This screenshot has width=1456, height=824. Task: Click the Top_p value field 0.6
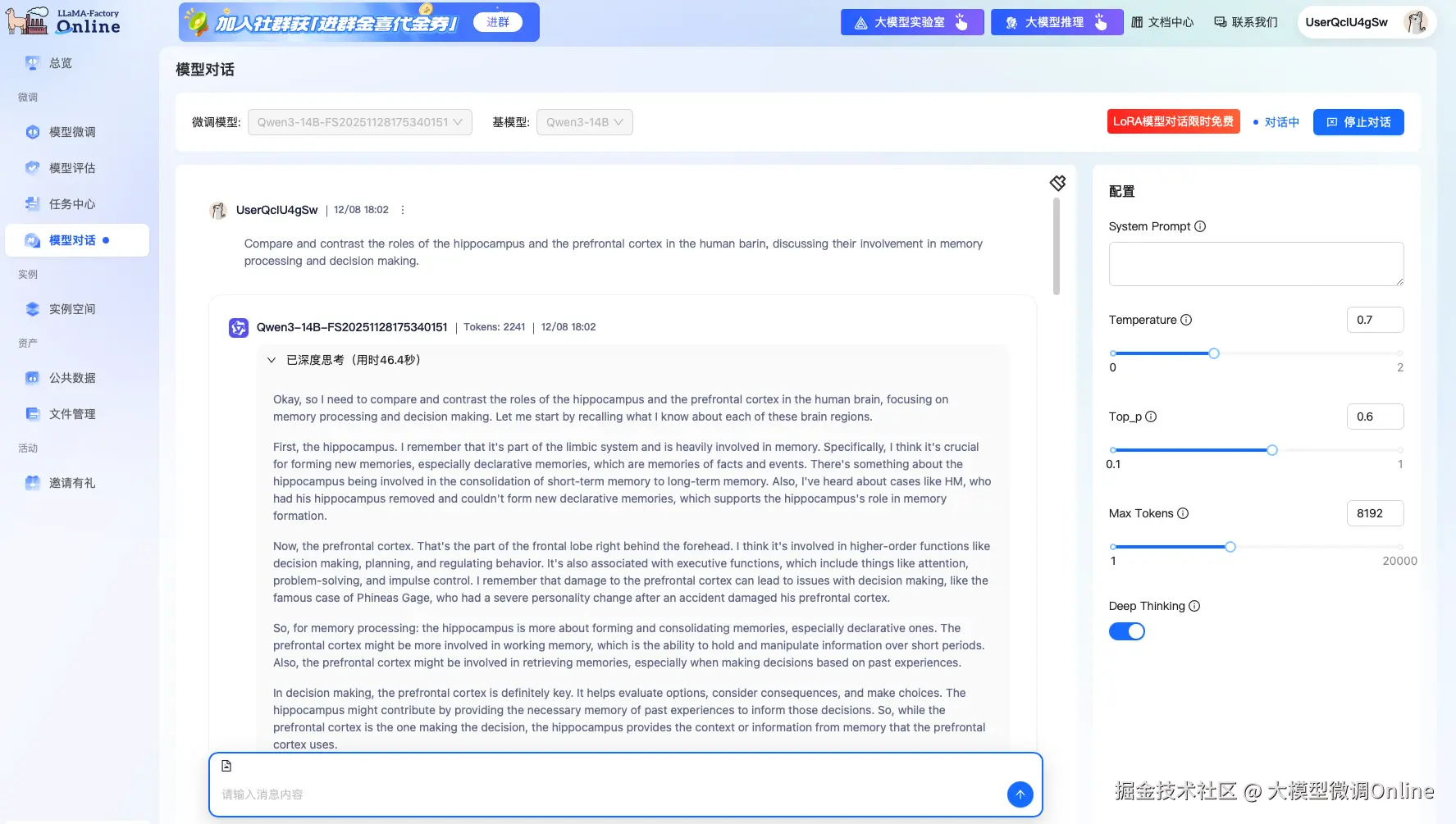(x=1376, y=417)
